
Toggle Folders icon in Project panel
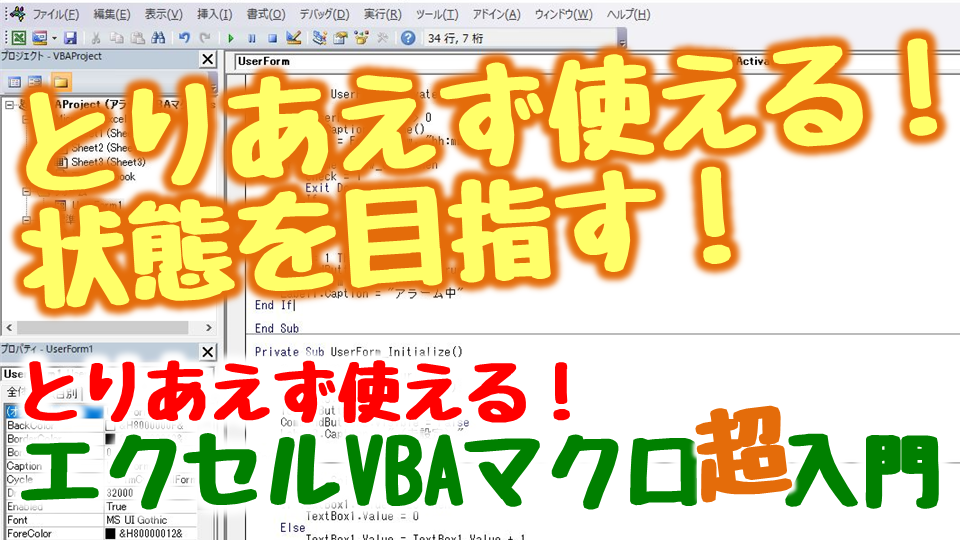tap(61, 82)
